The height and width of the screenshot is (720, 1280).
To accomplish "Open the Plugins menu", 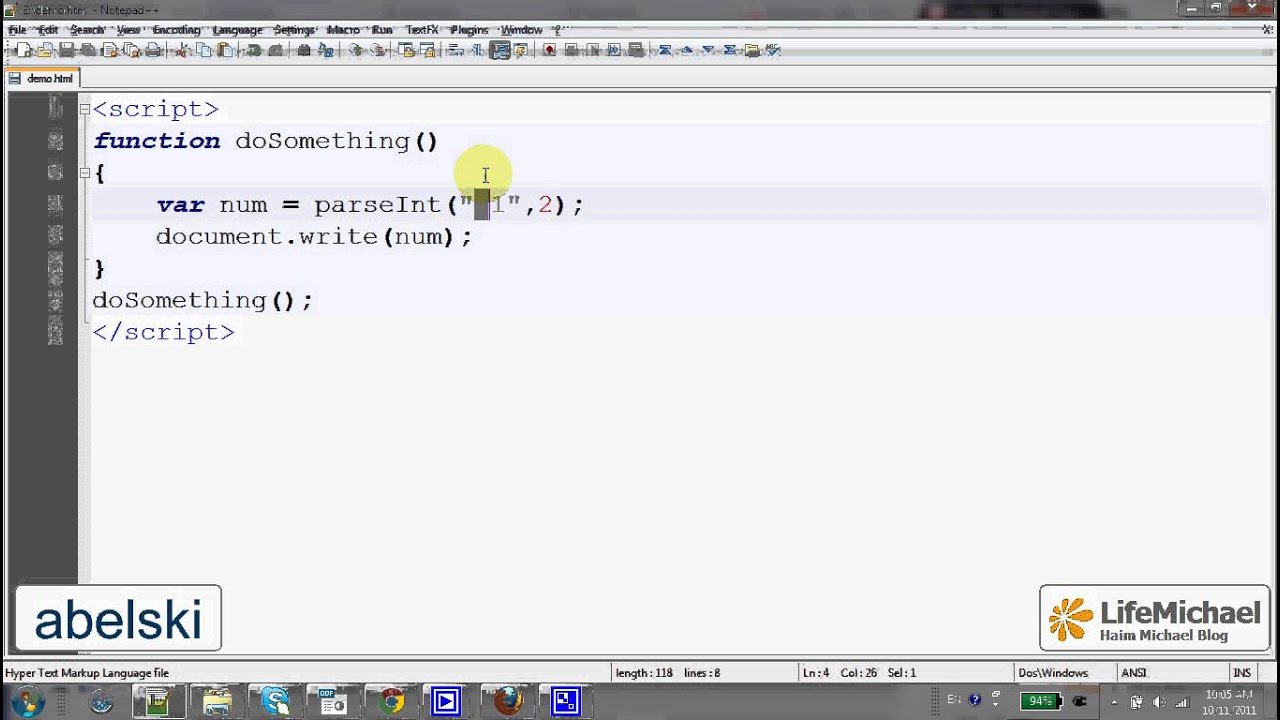I will tap(469, 30).
